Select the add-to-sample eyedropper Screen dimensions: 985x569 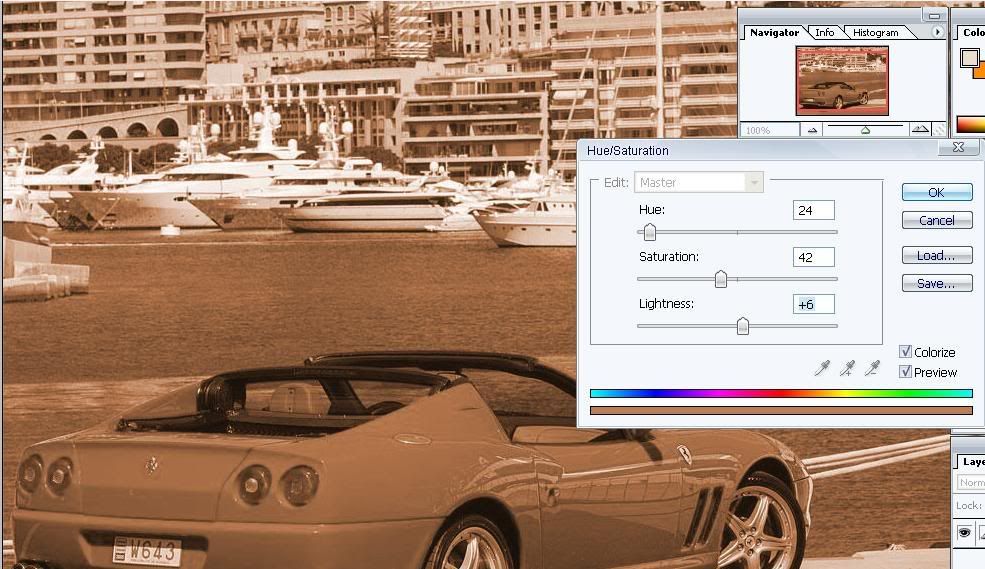tap(847, 368)
